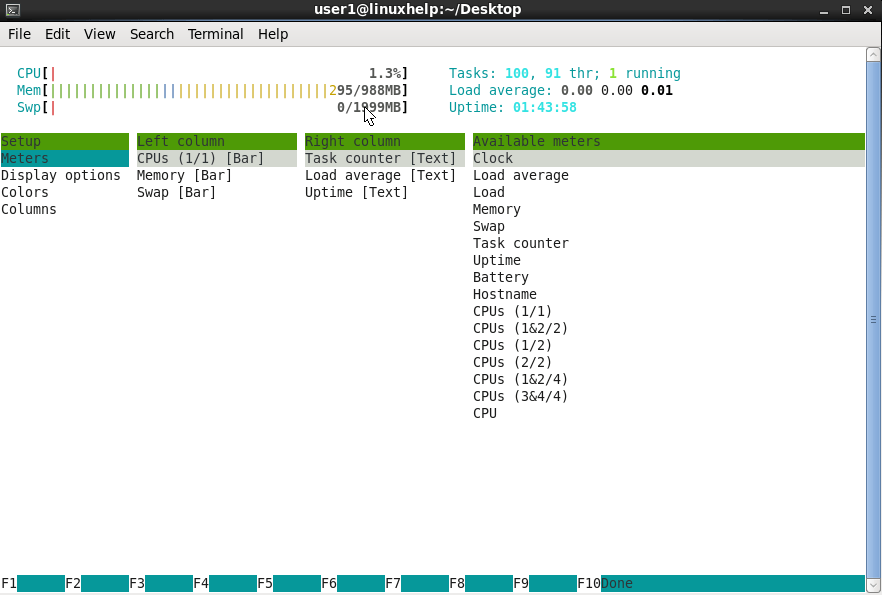Close the terminal window

pyautogui.click(x=867, y=10)
